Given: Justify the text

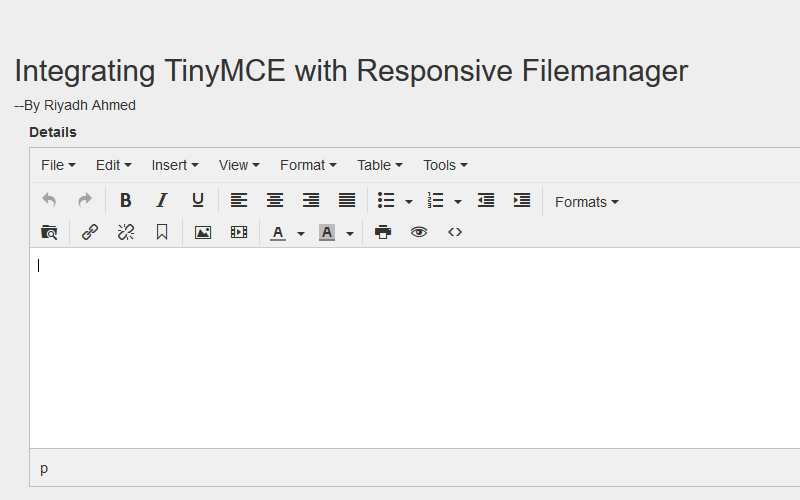Looking at the screenshot, I should point(347,201).
